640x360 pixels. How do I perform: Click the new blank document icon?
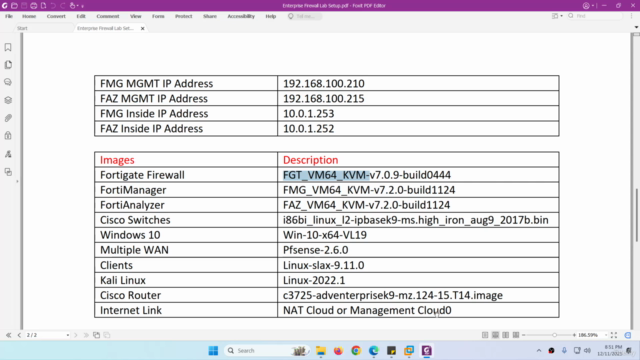43,6
